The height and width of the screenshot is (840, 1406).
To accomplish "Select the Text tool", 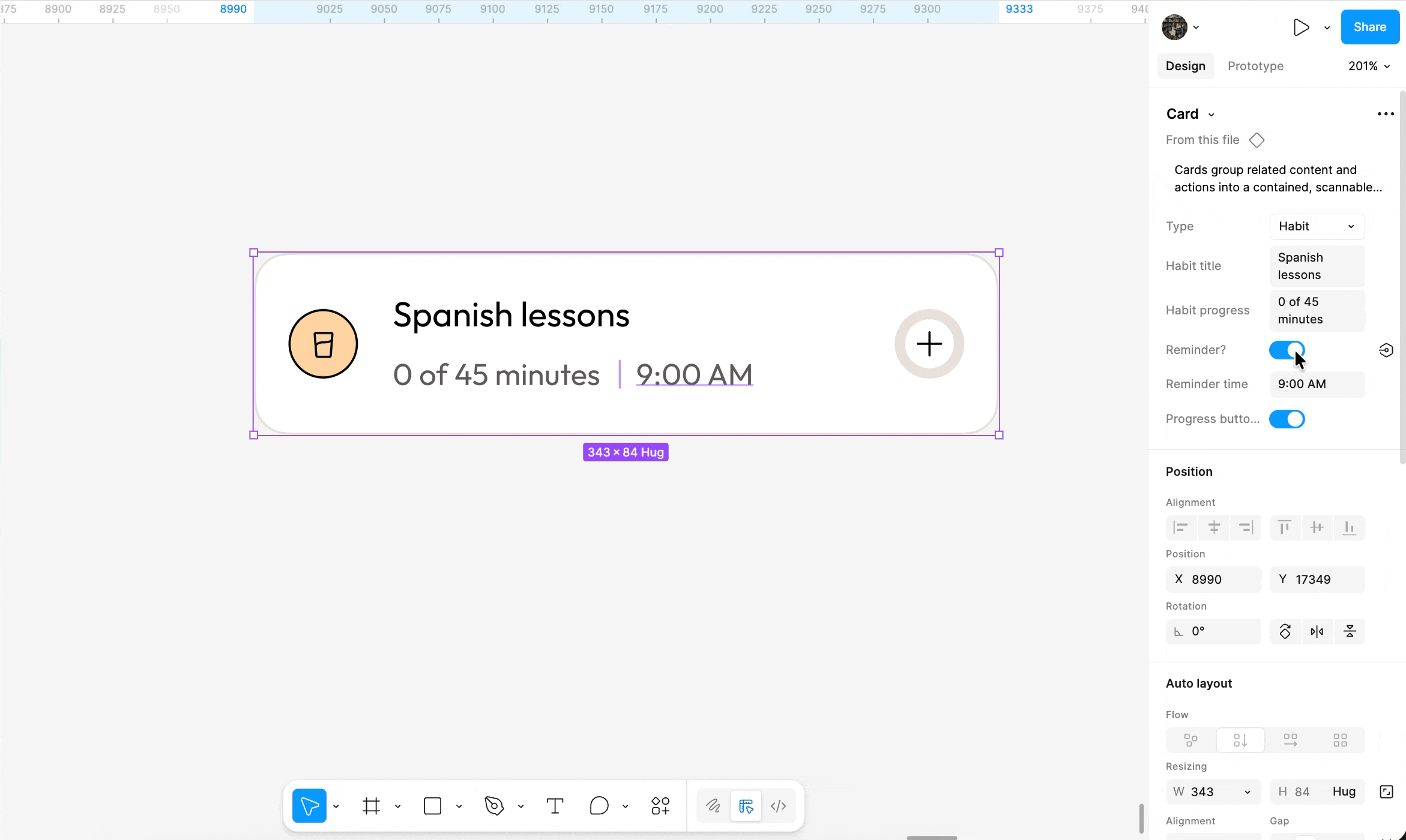I will [x=555, y=806].
